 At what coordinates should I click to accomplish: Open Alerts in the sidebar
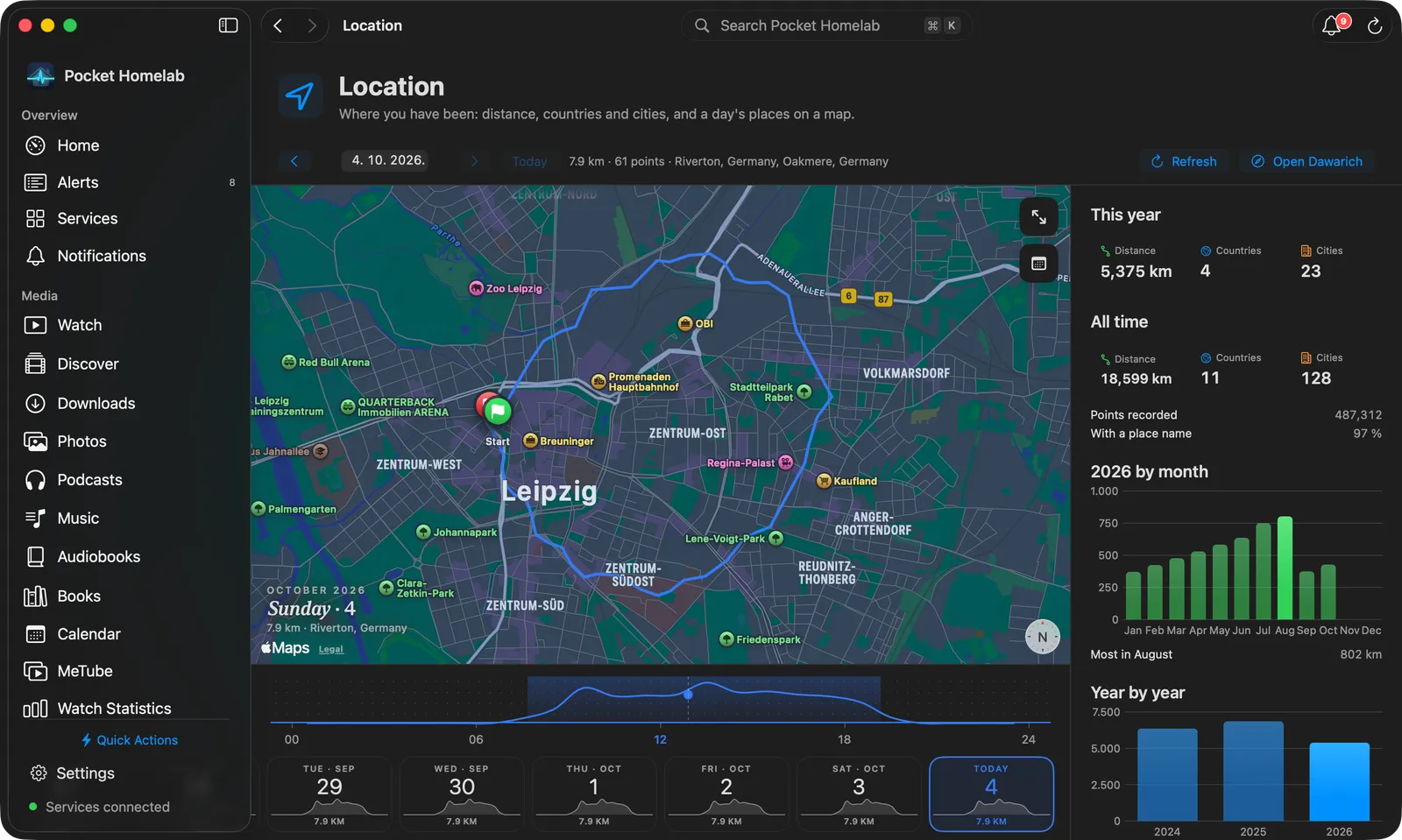click(x=130, y=182)
